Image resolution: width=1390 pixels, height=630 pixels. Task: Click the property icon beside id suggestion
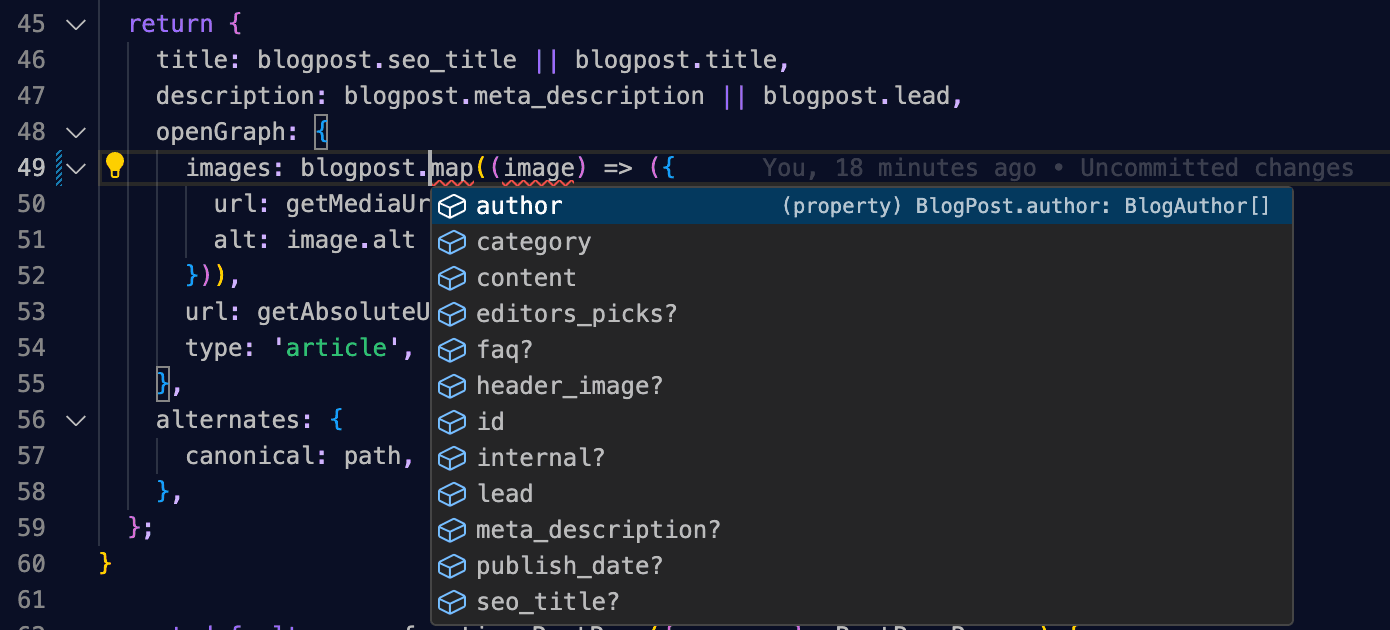coord(453,422)
